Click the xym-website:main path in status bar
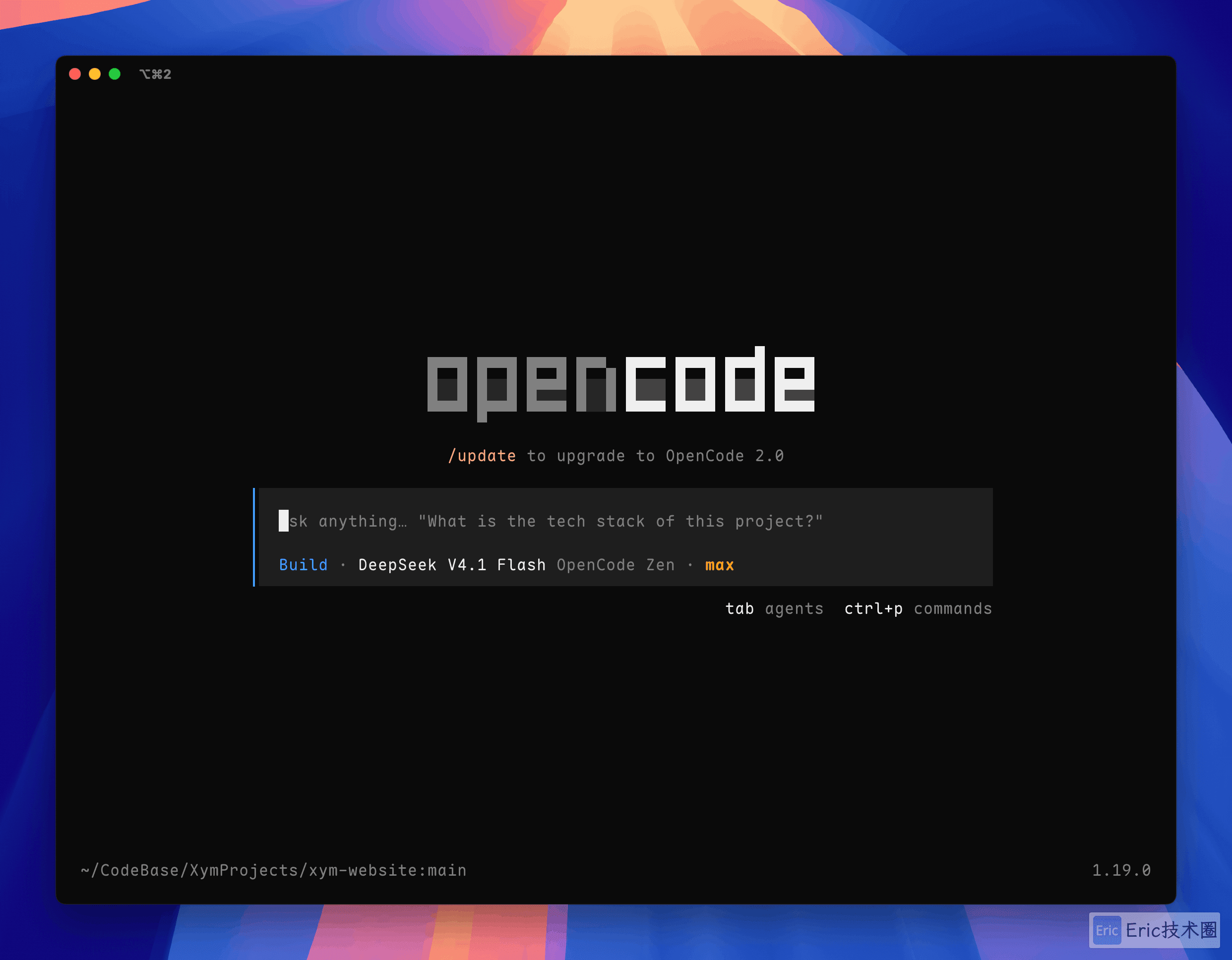This screenshot has width=1232, height=960. click(x=274, y=870)
